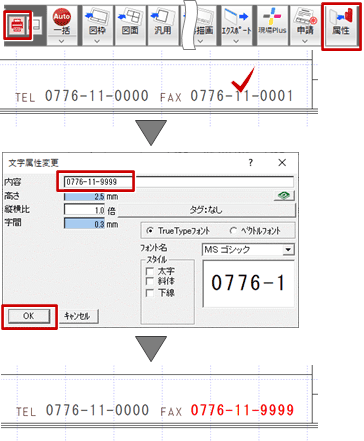Expand the arrow below エクスポート
This screenshot has width=364, height=441.
click(236, 41)
